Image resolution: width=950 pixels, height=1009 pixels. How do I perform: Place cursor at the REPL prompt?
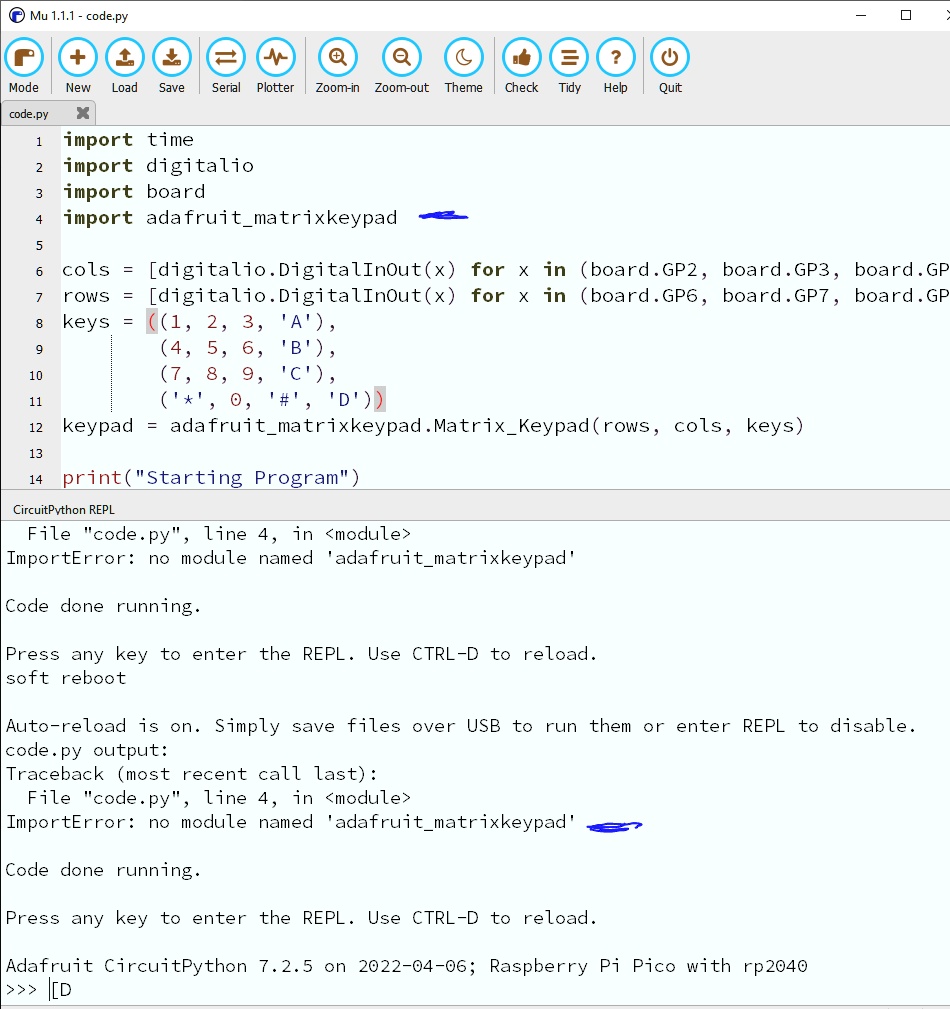click(48, 989)
